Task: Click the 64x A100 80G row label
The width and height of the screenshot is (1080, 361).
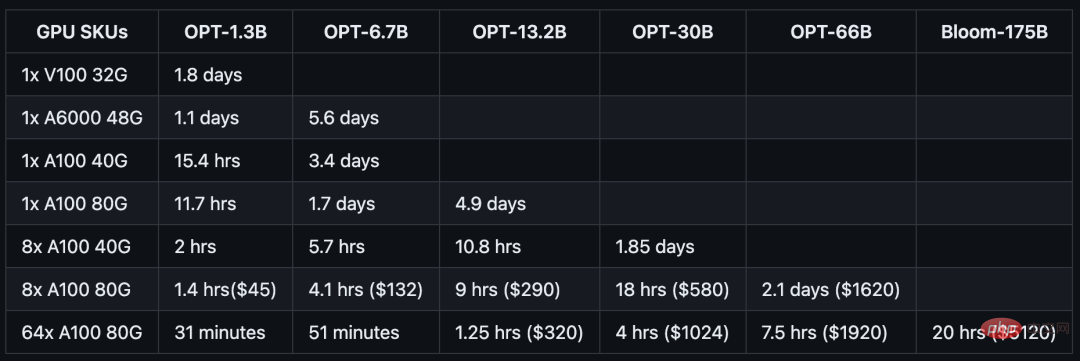Action: (x=82, y=333)
